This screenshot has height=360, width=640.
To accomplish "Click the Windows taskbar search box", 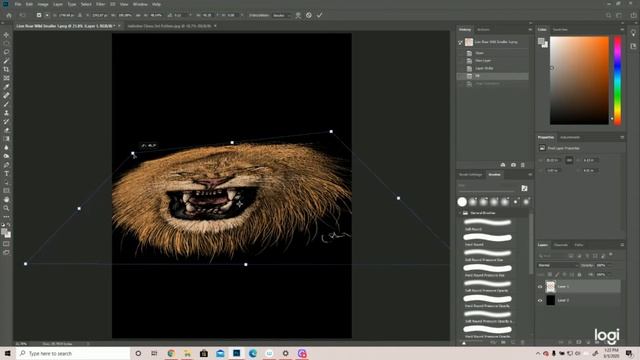I will pyautogui.click(x=73, y=353).
